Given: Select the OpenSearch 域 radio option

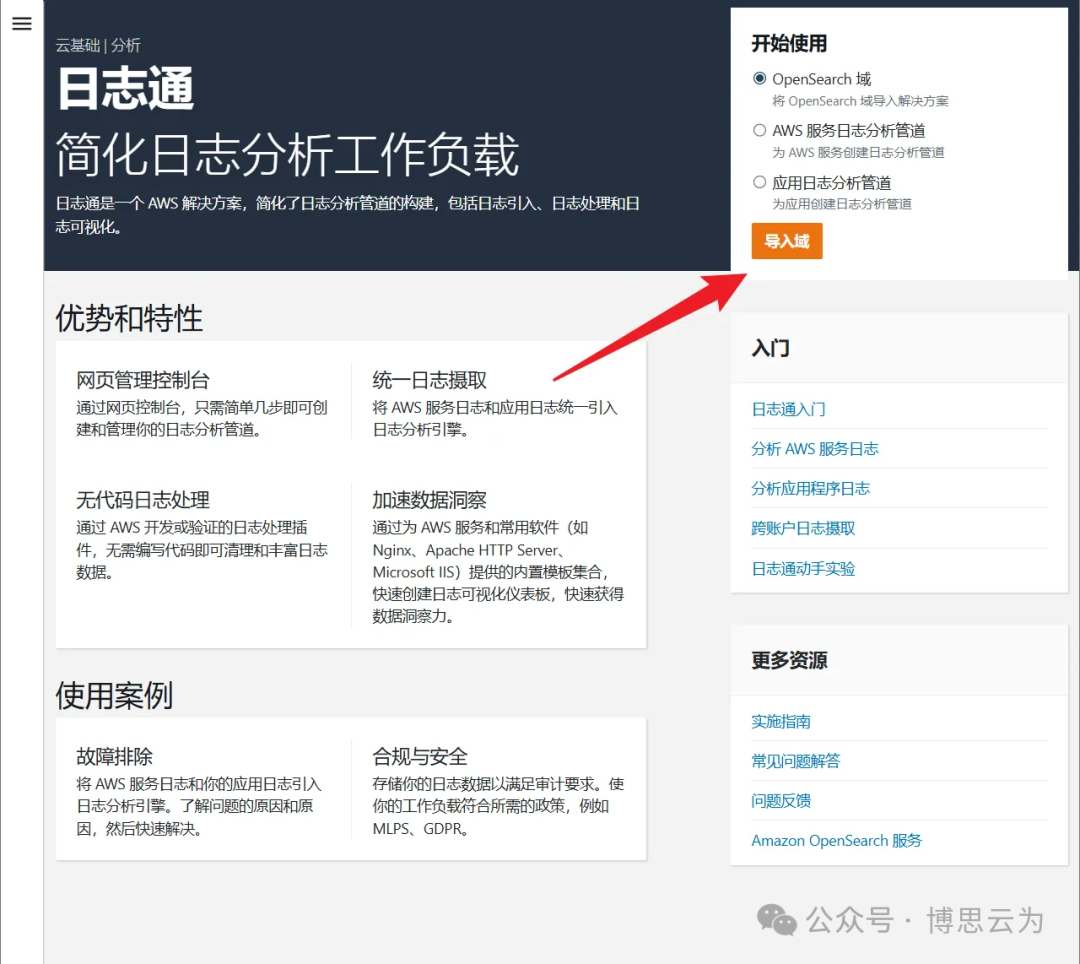Looking at the screenshot, I should tap(760, 78).
